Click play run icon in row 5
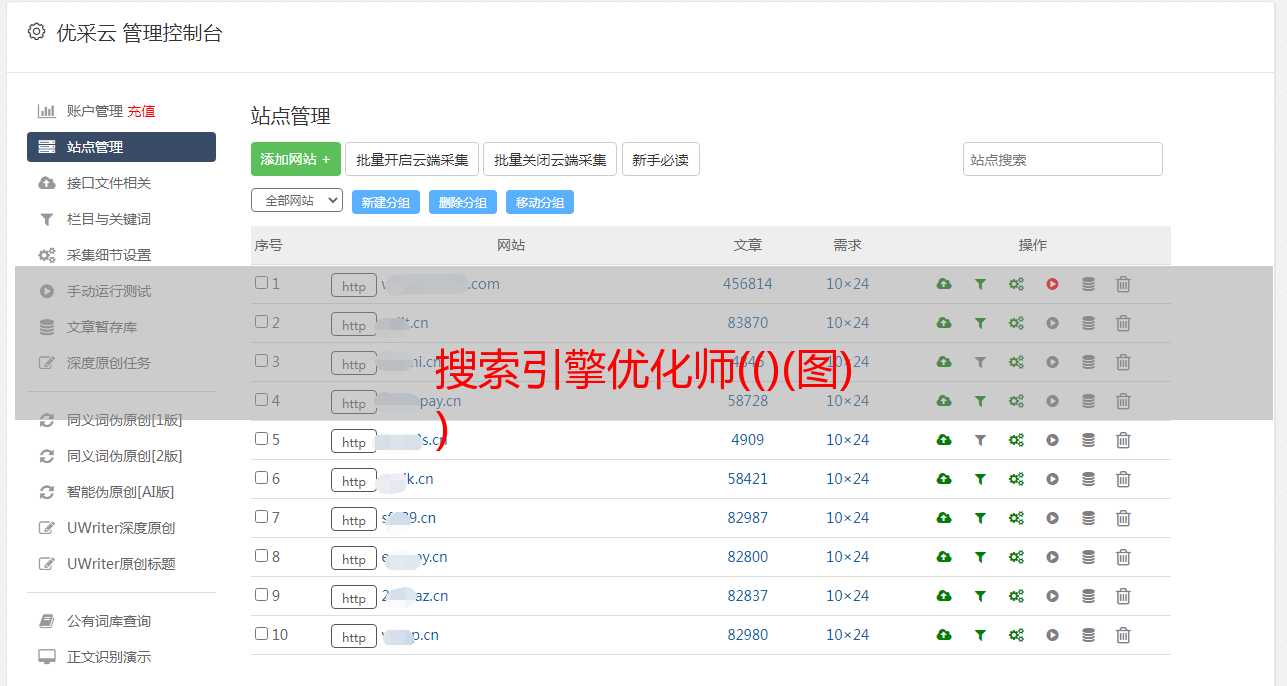This screenshot has width=1287, height=686. click(1052, 440)
